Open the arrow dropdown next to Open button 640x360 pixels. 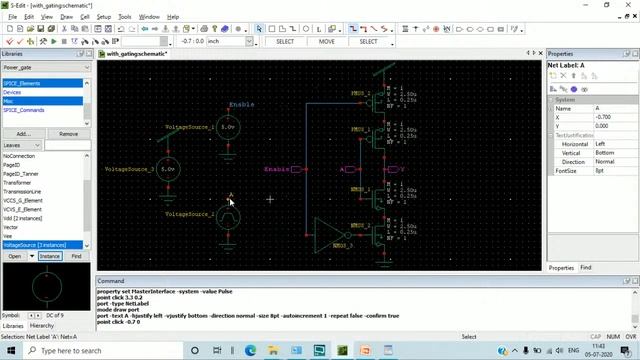[31, 256]
